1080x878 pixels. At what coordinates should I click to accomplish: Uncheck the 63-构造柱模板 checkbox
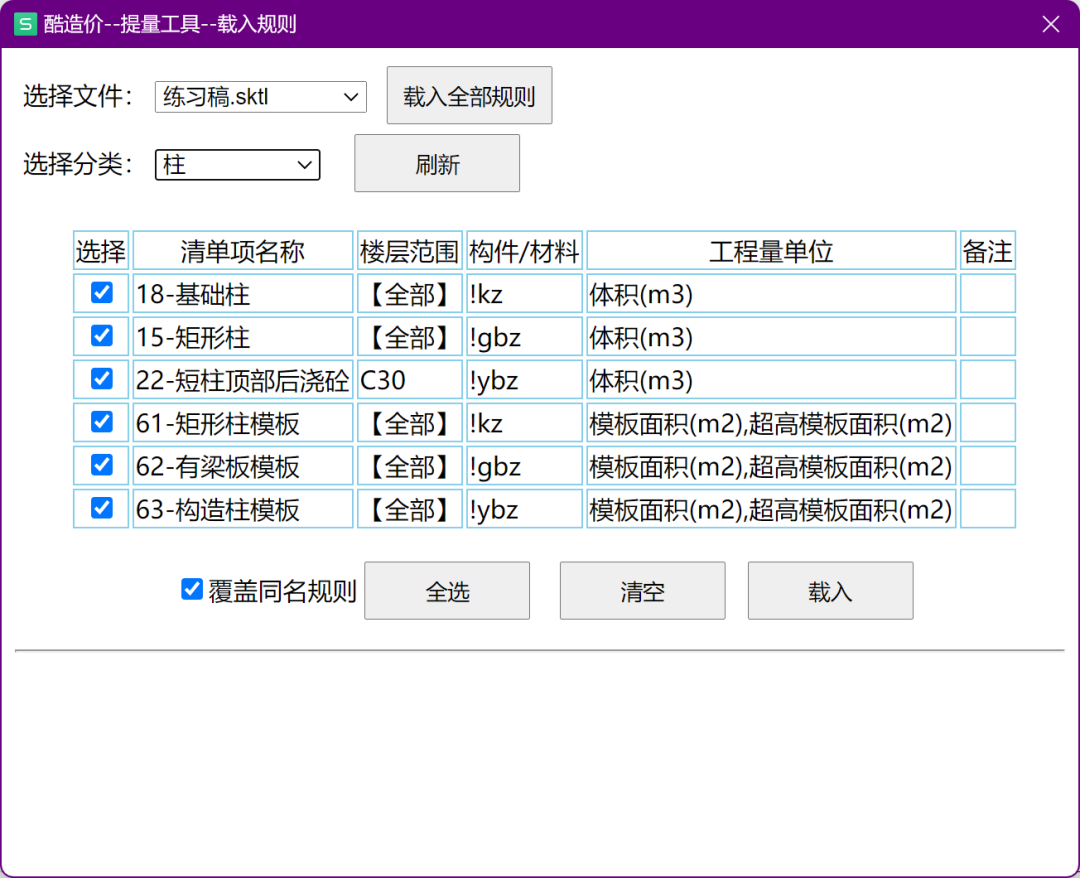101,508
